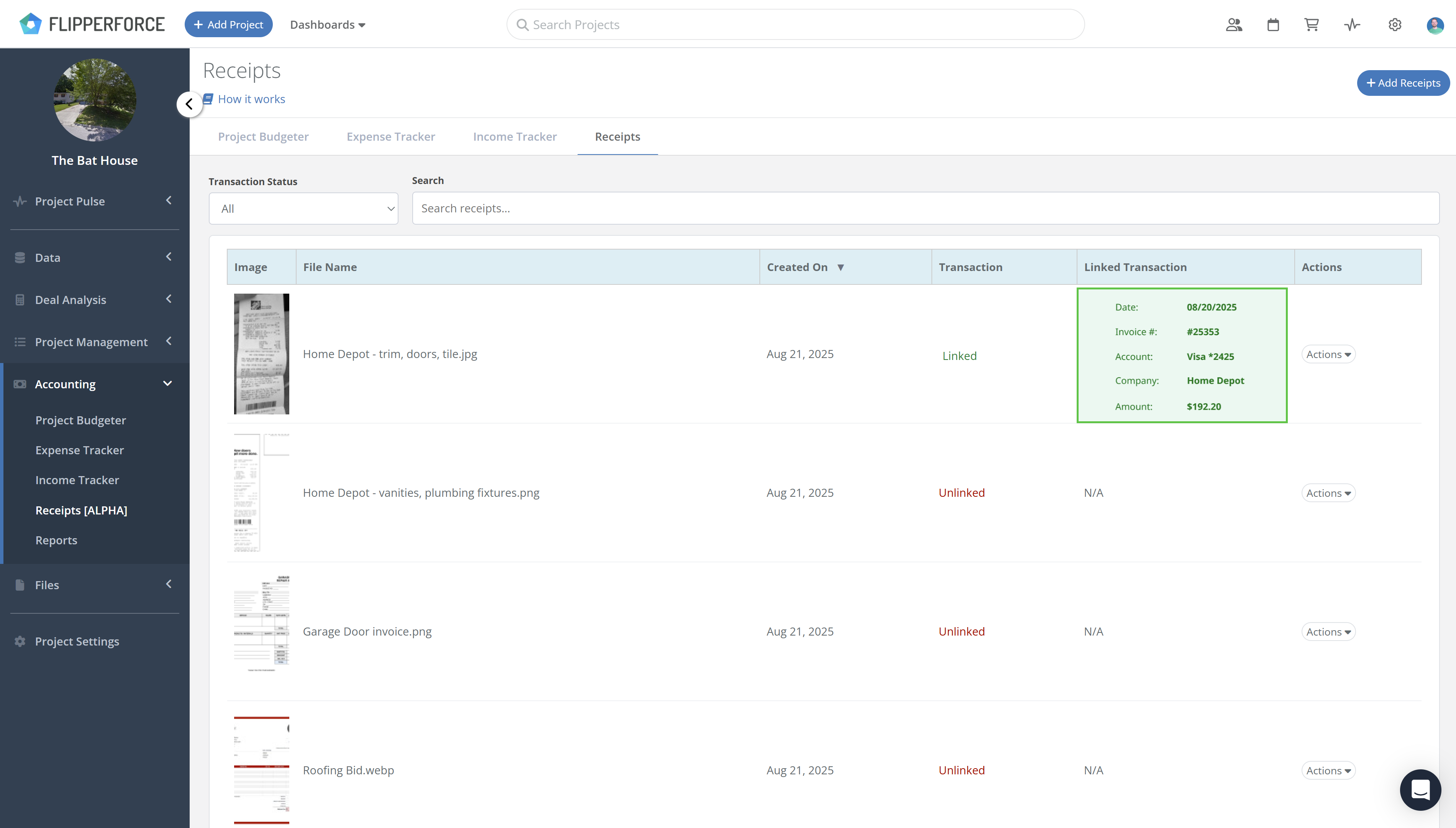Image resolution: width=1456 pixels, height=828 pixels.
Task: Expand the Project Management chevron
Action: pos(169,341)
